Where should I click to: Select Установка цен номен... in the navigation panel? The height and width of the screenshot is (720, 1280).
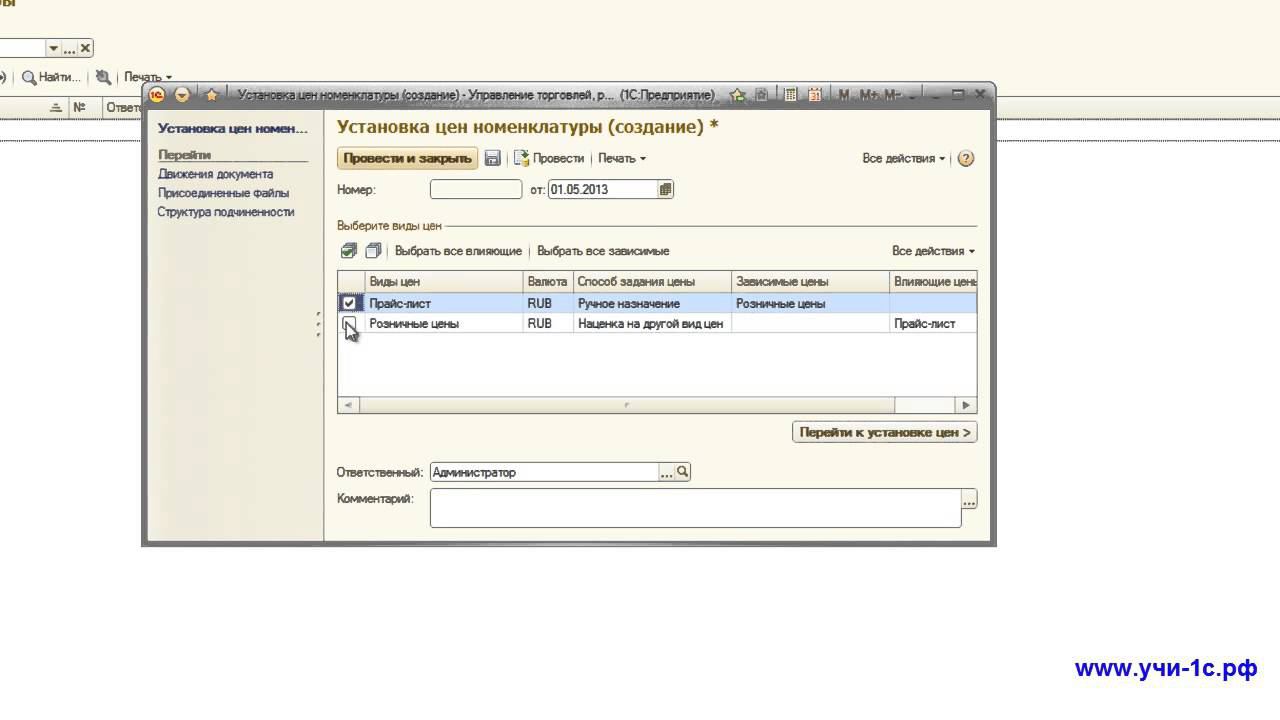click(233, 128)
